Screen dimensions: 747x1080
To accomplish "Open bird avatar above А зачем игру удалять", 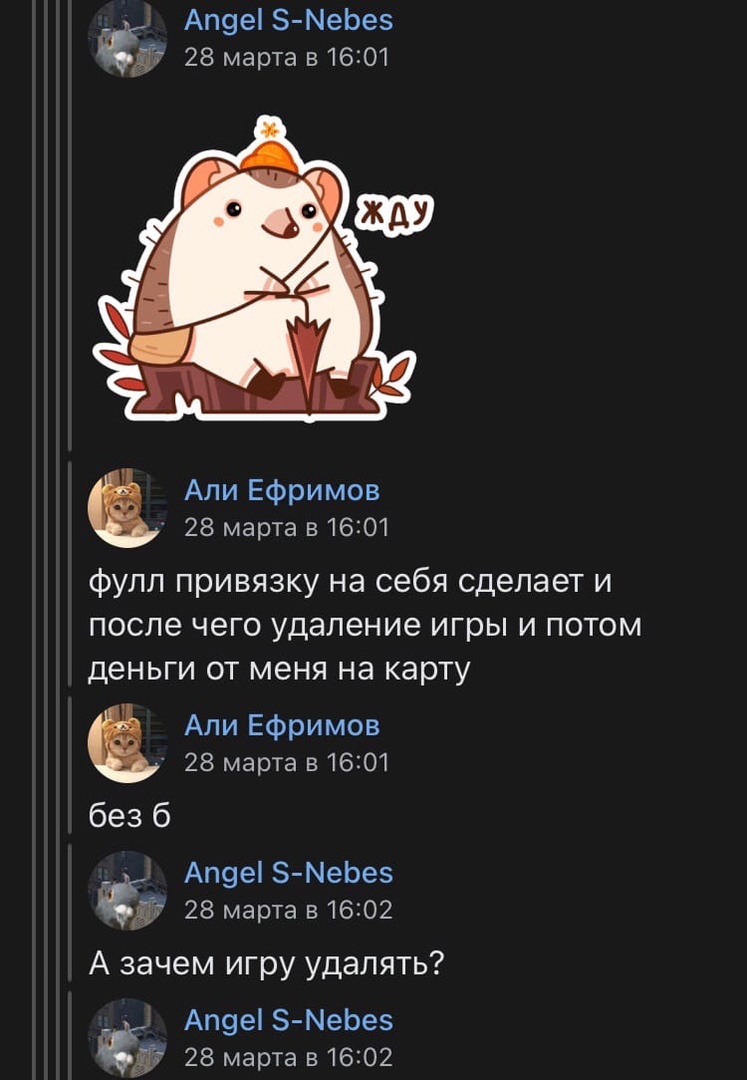I will pos(127,891).
